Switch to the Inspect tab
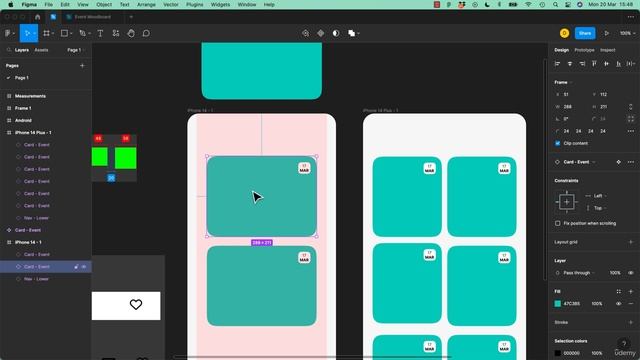 (607, 50)
